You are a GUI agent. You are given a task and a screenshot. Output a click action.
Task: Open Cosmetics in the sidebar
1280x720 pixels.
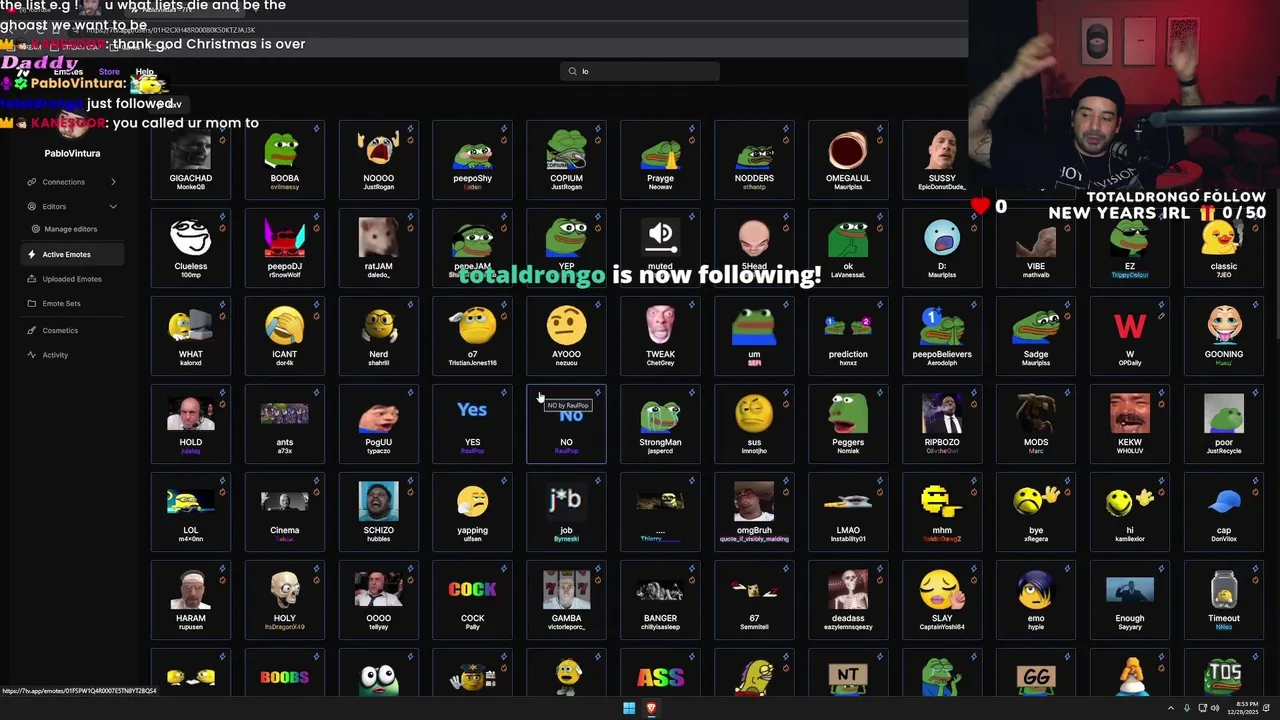[x=71, y=330]
